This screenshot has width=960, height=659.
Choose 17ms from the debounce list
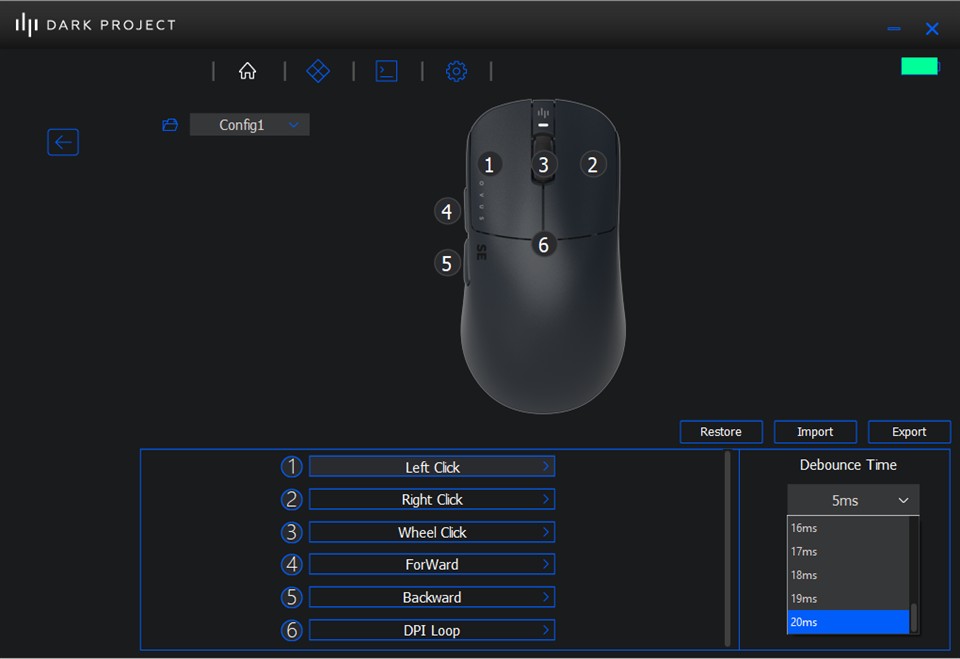click(847, 551)
